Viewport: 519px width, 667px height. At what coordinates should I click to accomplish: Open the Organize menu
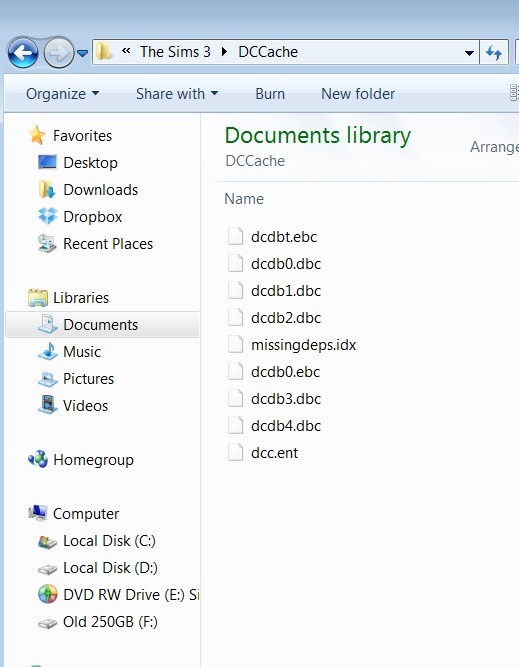pos(62,94)
